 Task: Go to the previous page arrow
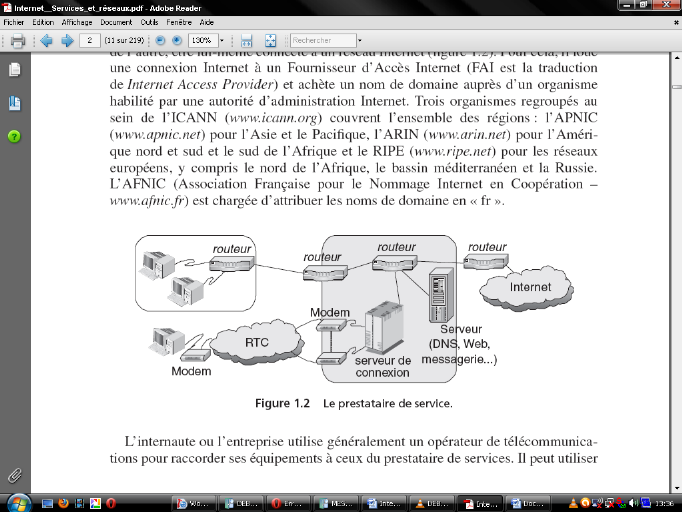pos(46,40)
